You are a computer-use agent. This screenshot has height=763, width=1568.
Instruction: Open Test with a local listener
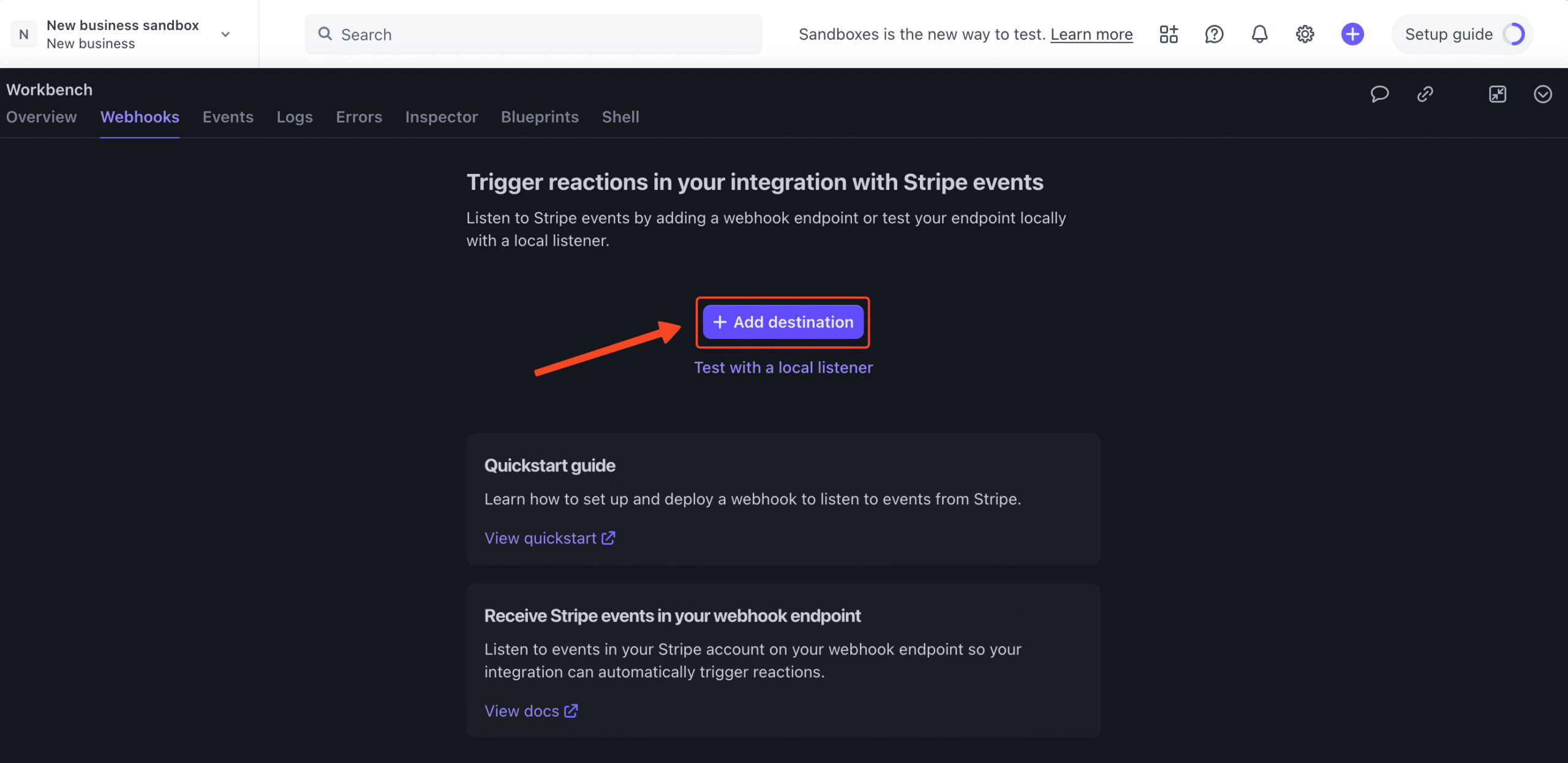coord(783,366)
